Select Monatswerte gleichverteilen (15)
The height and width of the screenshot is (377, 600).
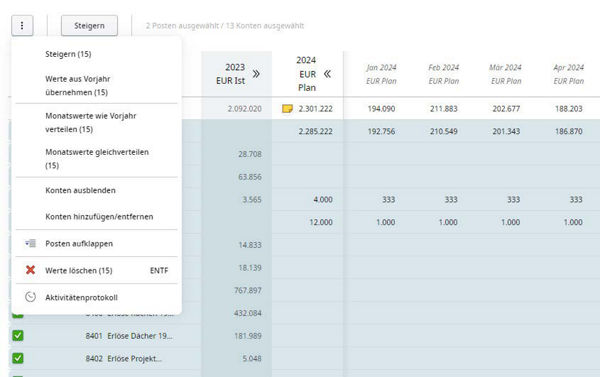(96, 158)
